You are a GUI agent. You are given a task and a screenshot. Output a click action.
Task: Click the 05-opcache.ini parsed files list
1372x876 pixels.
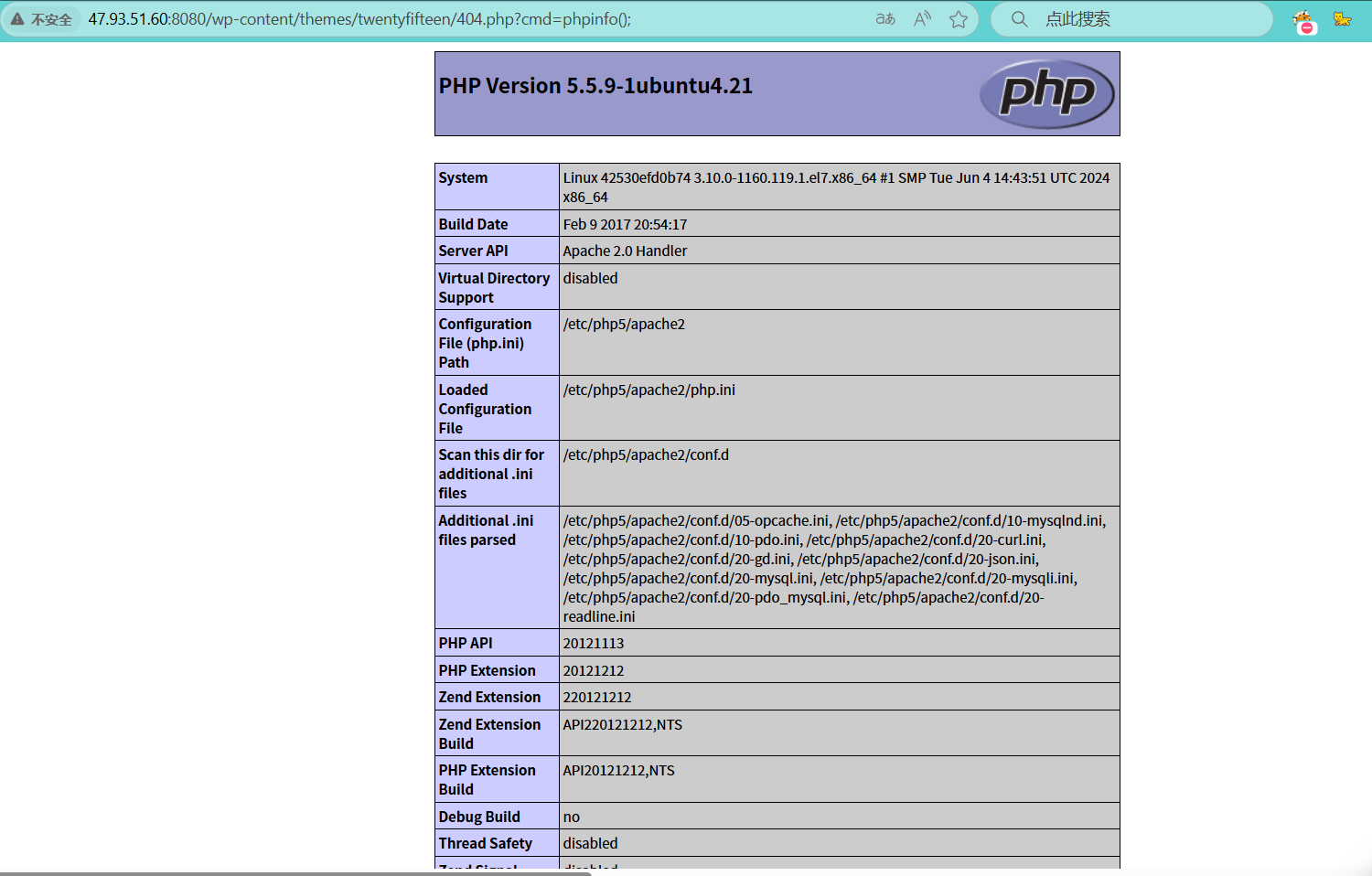(x=834, y=568)
